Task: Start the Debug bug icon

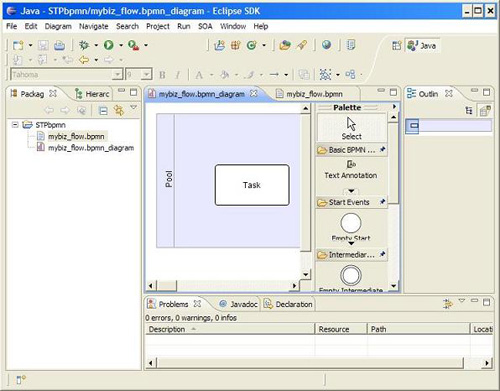Action: click(x=84, y=45)
